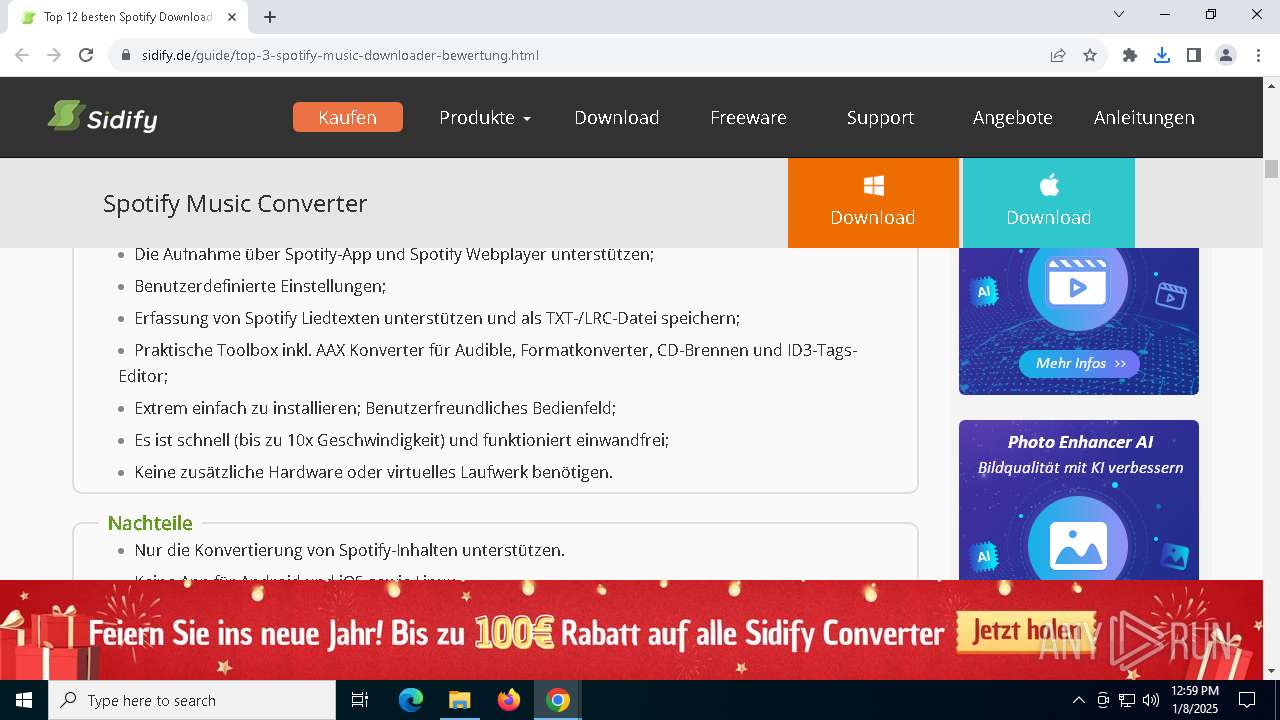
Task: Go back with browser back arrow
Action: (21, 55)
